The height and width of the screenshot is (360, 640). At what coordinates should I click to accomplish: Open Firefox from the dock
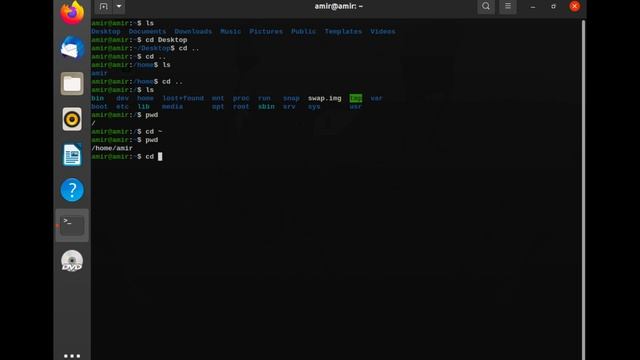(72, 12)
